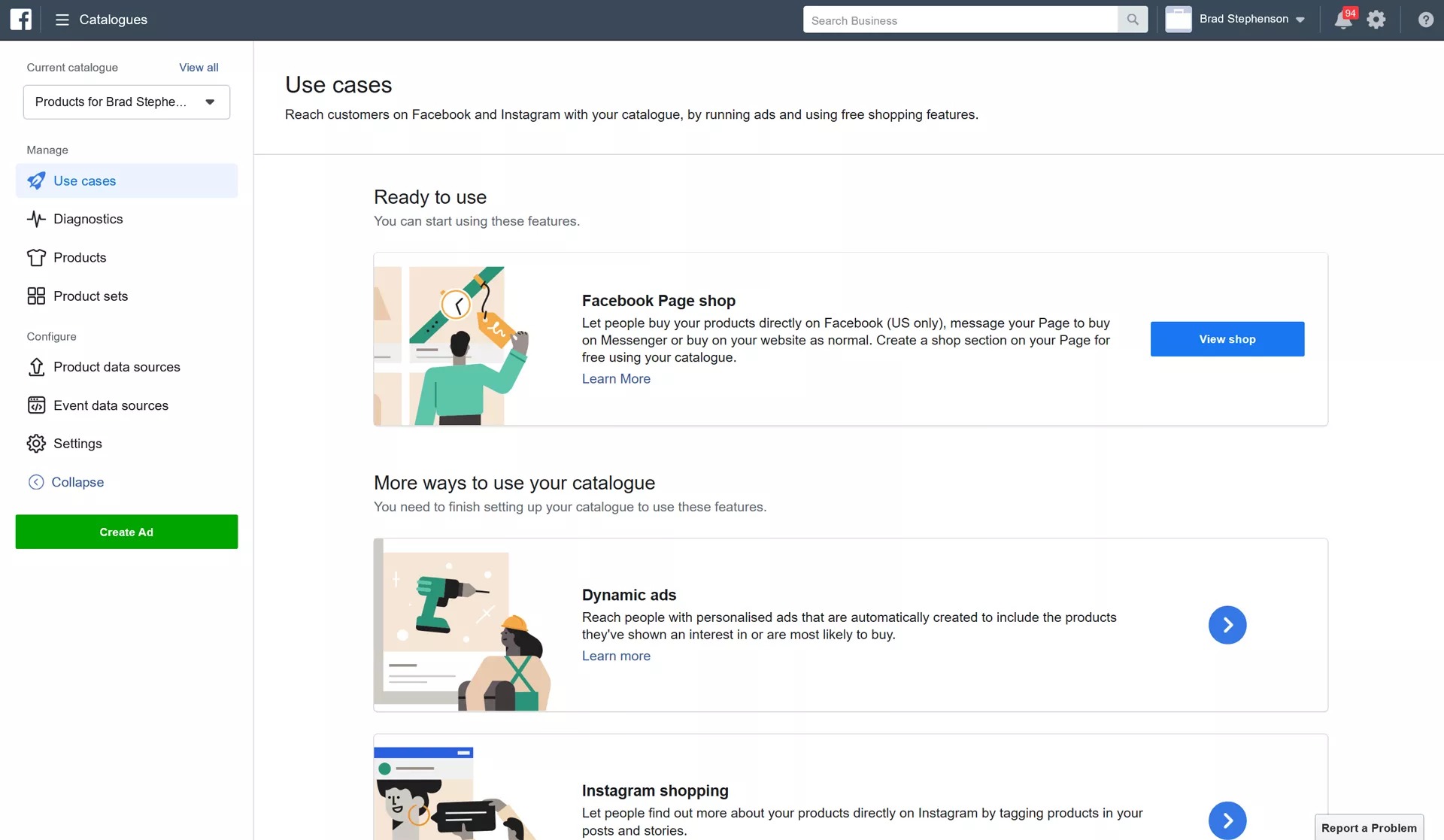1444x840 pixels.
Task: Expand the Brad Stephenson account dropdown arrow
Action: (1300, 20)
